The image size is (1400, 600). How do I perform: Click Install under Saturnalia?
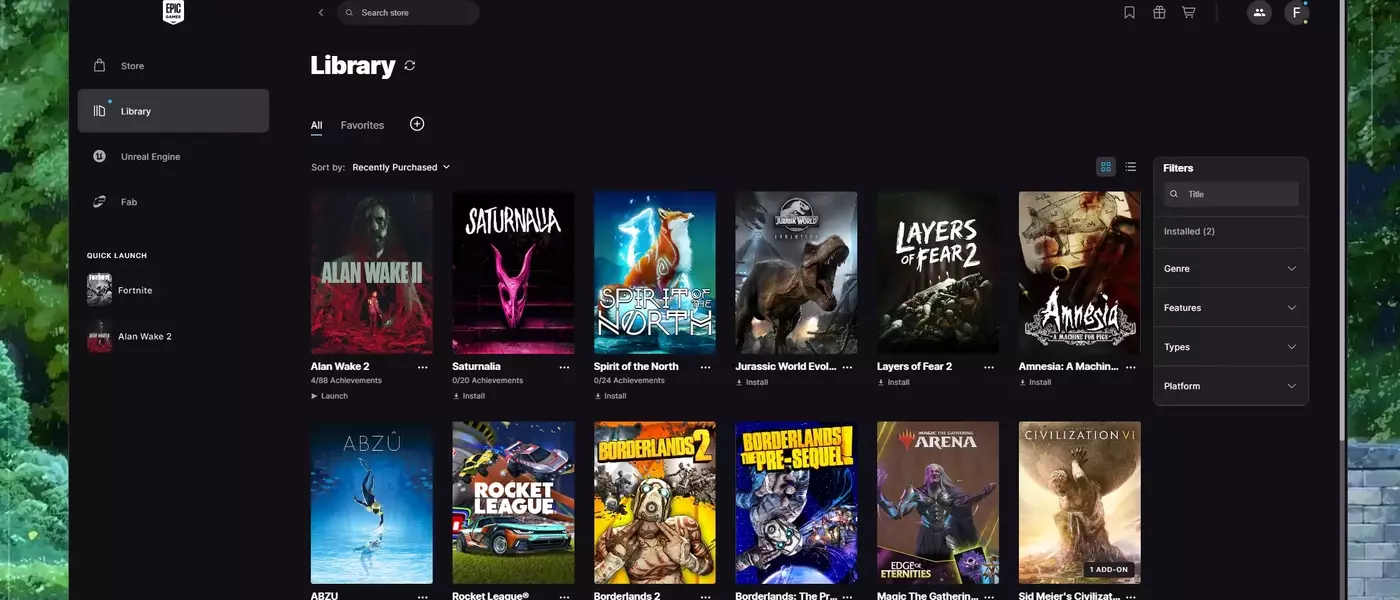pyautogui.click(x=469, y=396)
